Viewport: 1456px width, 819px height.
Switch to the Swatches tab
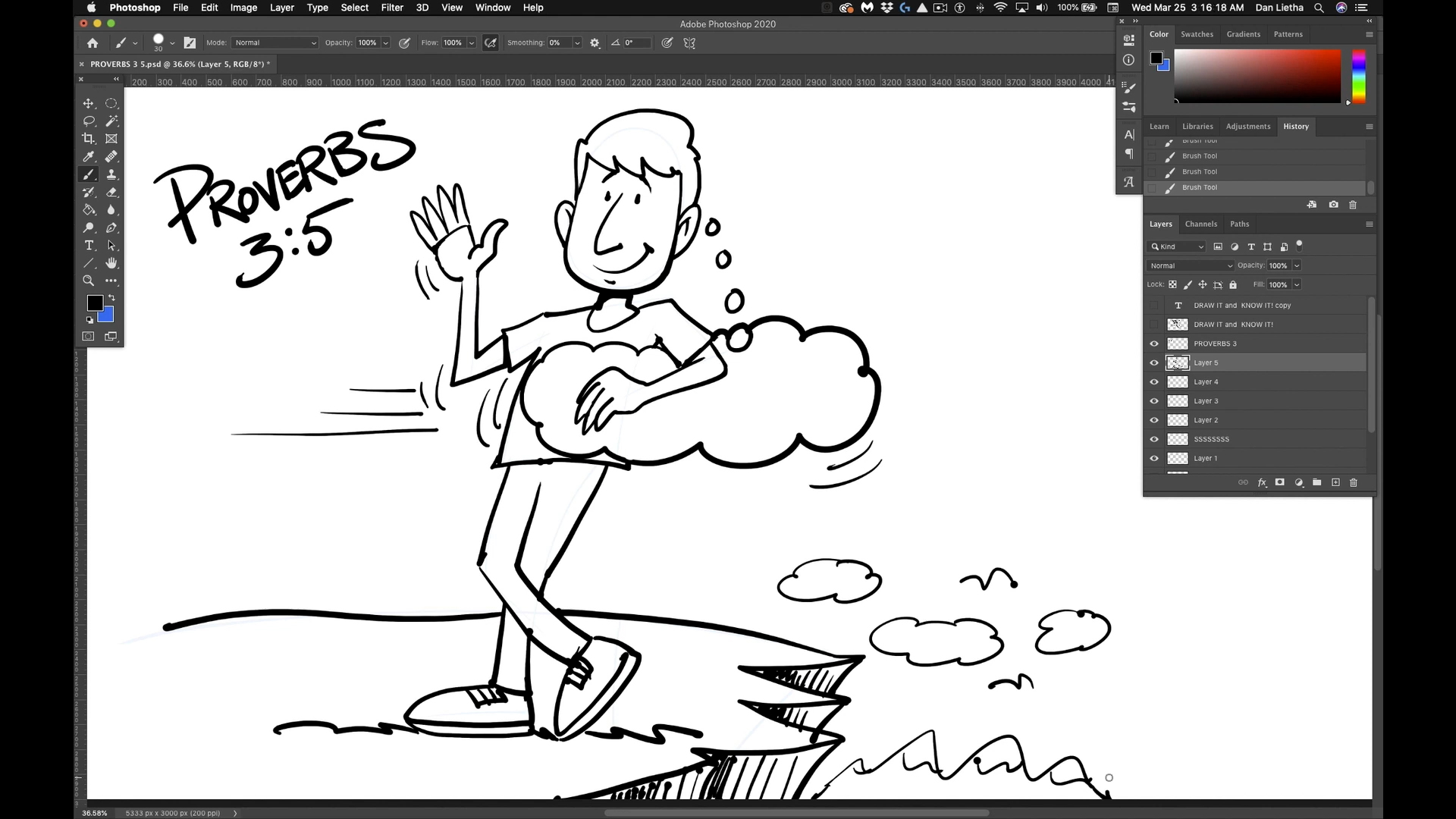tap(1197, 34)
